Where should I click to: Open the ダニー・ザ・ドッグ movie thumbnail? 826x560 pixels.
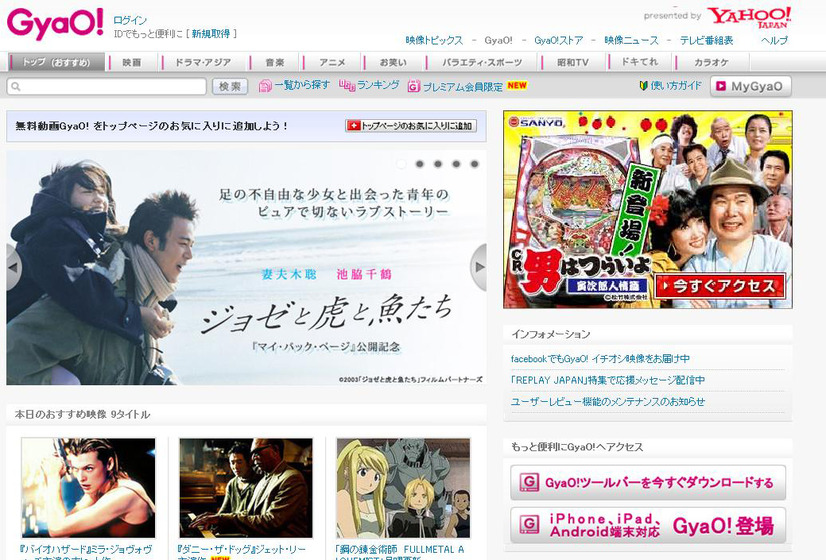pos(246,487)
